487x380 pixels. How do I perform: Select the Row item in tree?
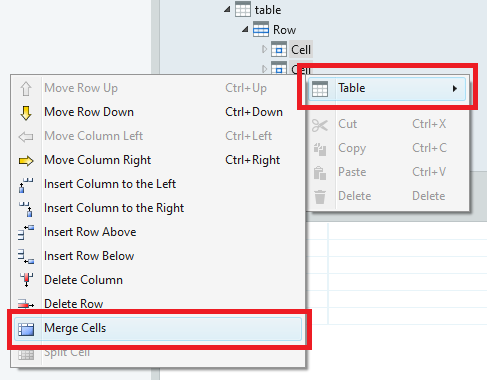pos(284,30)
